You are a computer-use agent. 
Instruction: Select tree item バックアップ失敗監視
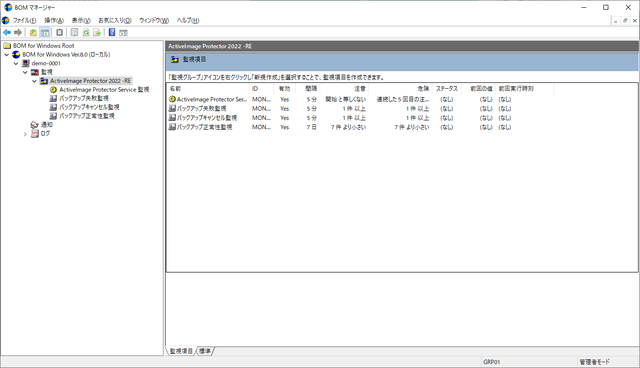click(84, 98)
